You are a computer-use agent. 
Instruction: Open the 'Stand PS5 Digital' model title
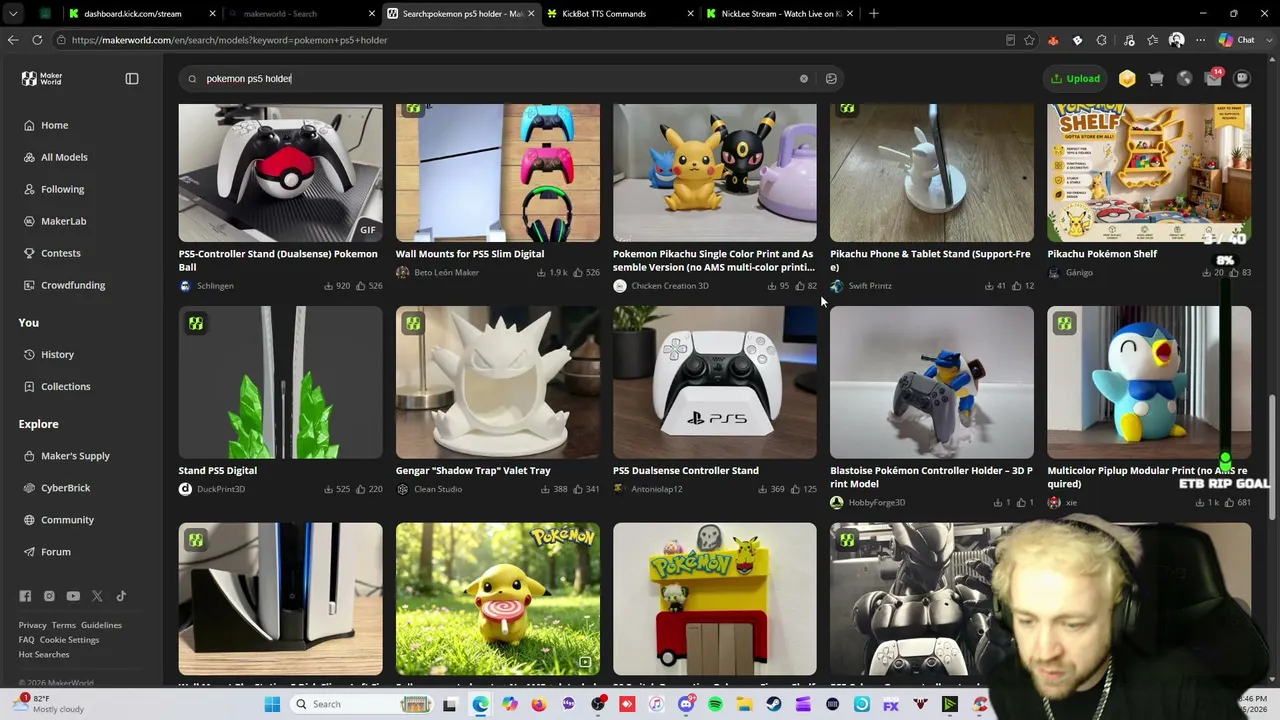[x=218, y=470]
